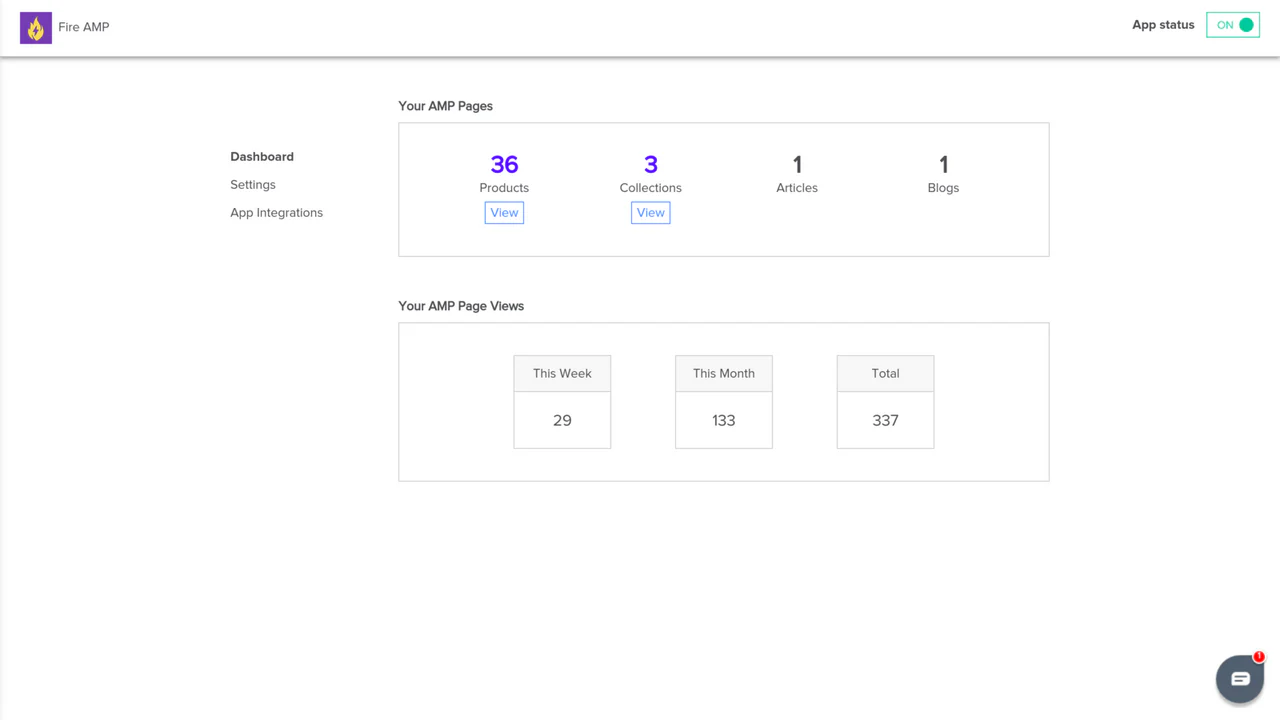Click the Your AMP Pages heading
The image size is (1280, 720).
(445, 106)
